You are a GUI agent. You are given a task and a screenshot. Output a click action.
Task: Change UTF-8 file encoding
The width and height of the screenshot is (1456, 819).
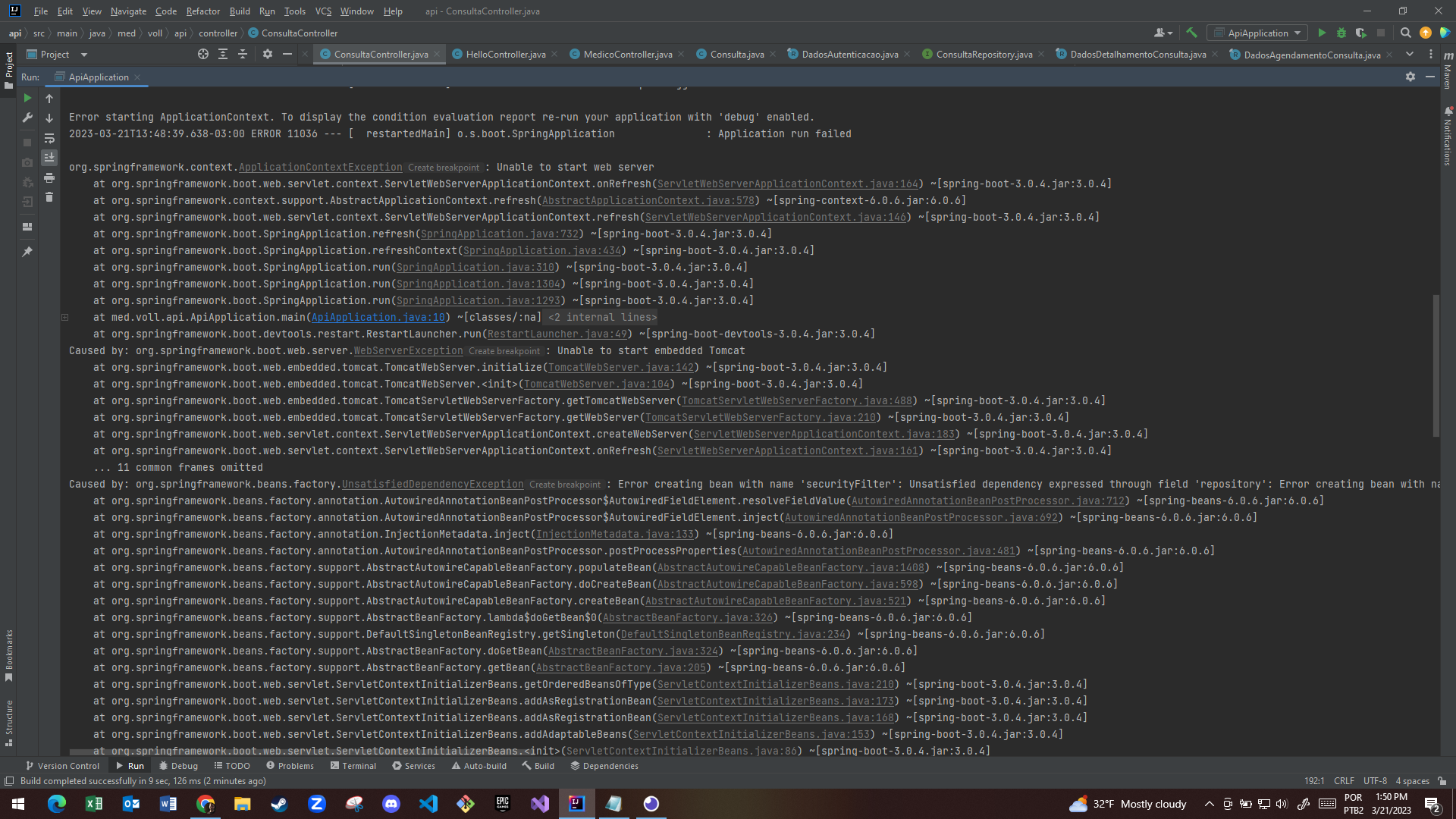[x=1375, y=781]
